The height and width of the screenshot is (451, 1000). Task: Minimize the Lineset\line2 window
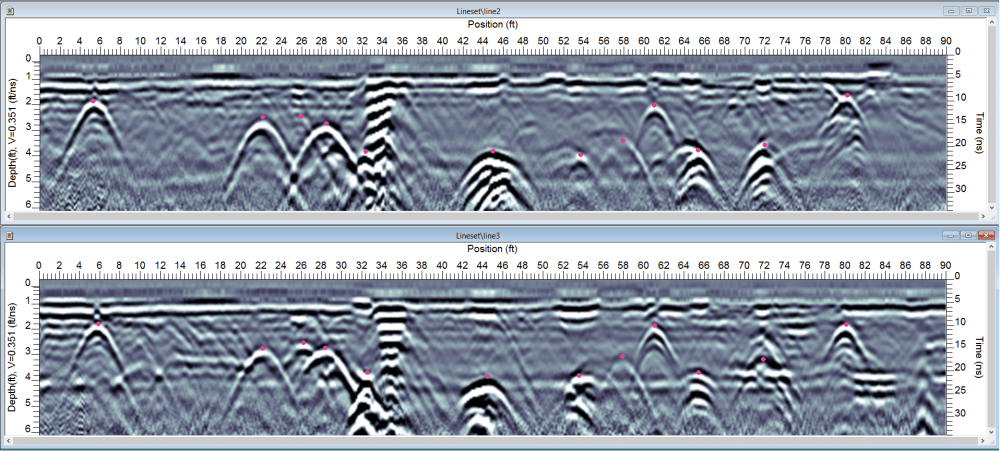pyautogui.click(x=952, y=11)
